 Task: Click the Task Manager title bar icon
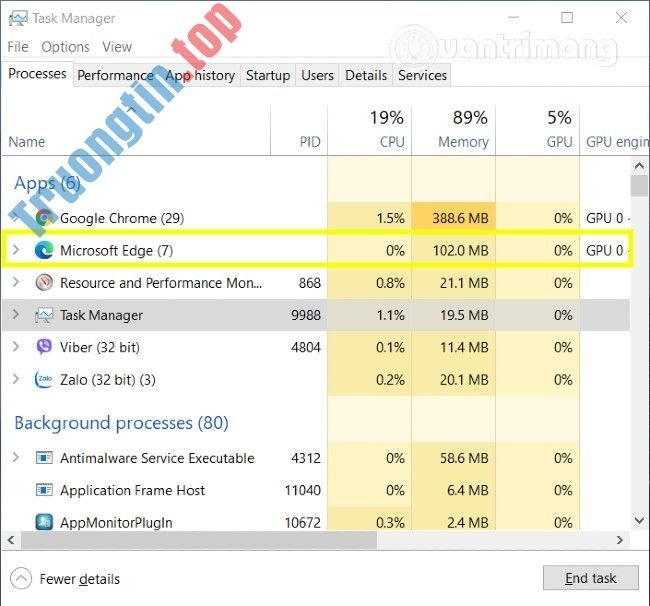point(18,18)
